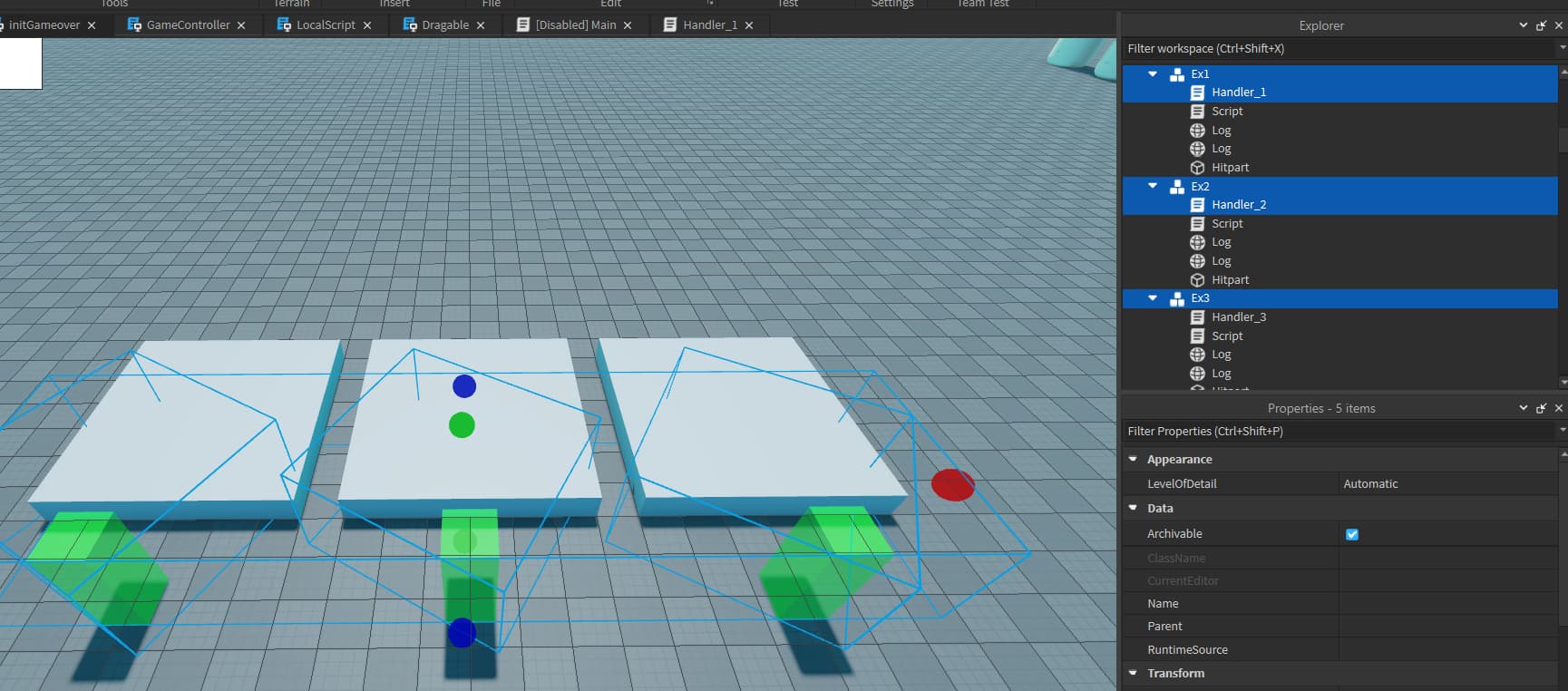
Task: Collapse the Ex1 model in Explorer
Action: 1153,74
